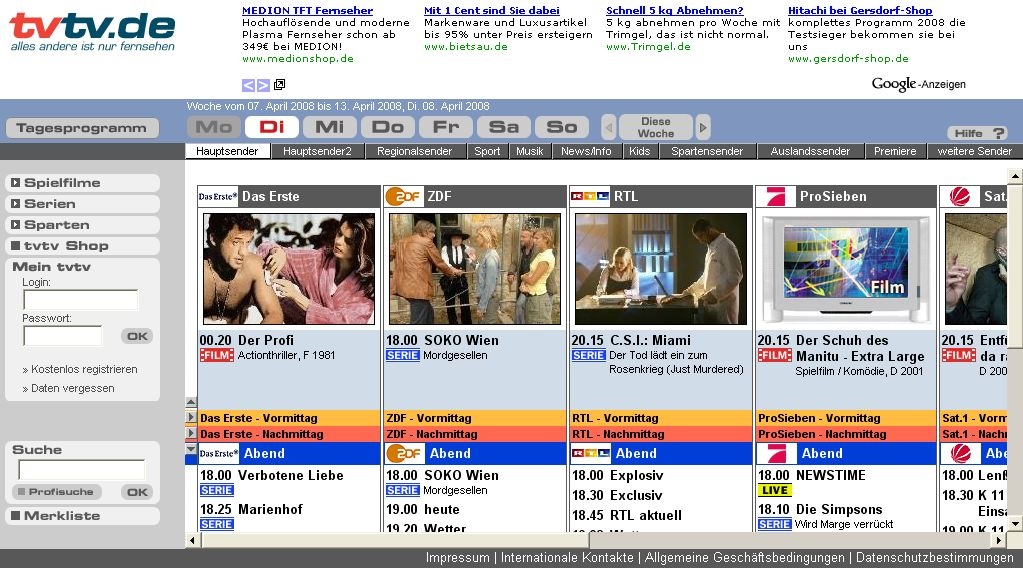
Task: Click Diese Woche button
Action: tap(656, 127)
